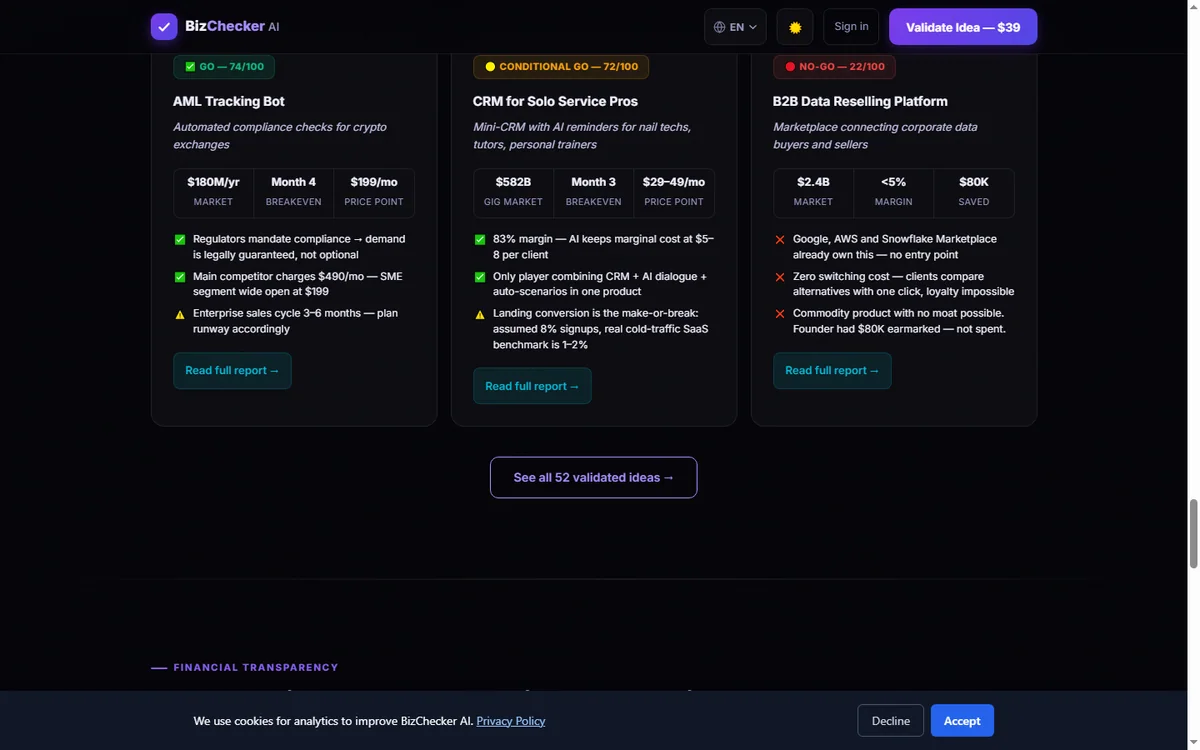Click the BizChecker AI brand name
The width and height of the screenshot is (1200, 750).
(x=232, y=27)
